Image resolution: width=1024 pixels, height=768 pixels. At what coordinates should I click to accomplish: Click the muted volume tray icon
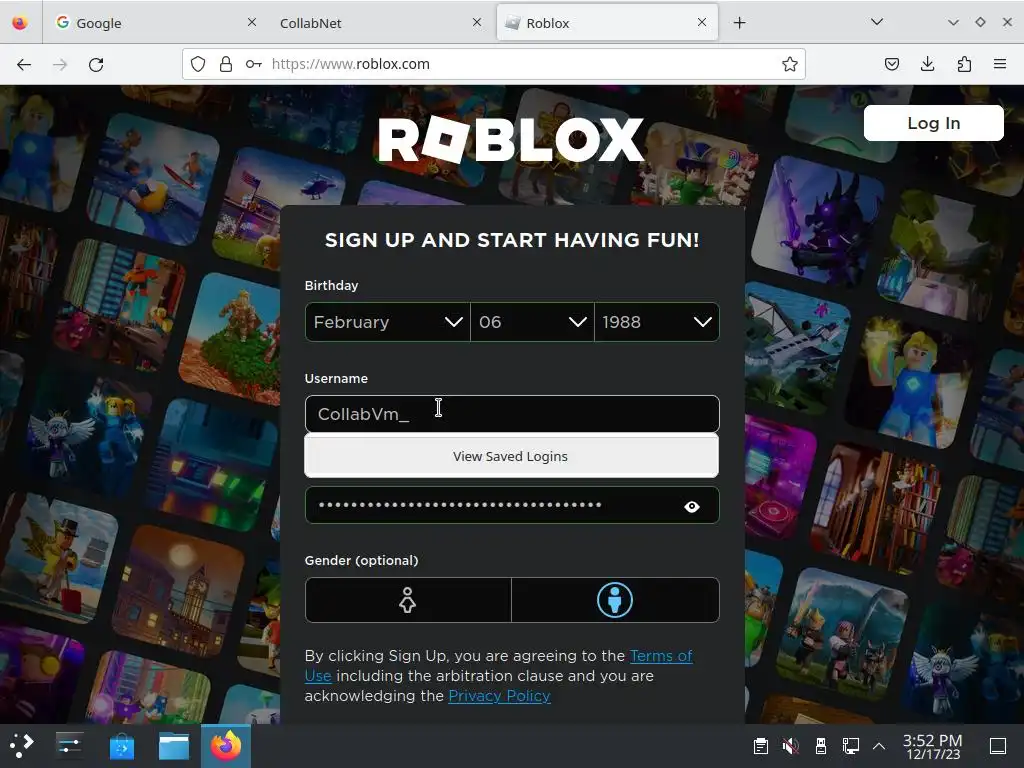coord(790,745)
